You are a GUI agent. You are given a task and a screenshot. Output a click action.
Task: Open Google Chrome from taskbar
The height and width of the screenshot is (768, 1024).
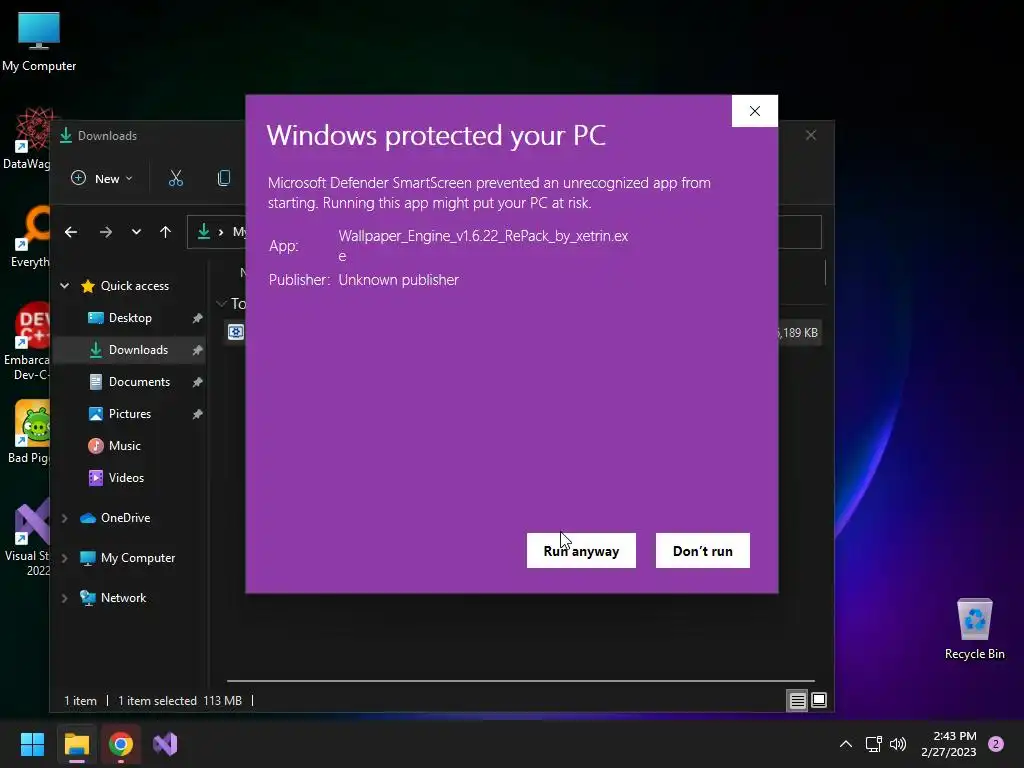121,744
